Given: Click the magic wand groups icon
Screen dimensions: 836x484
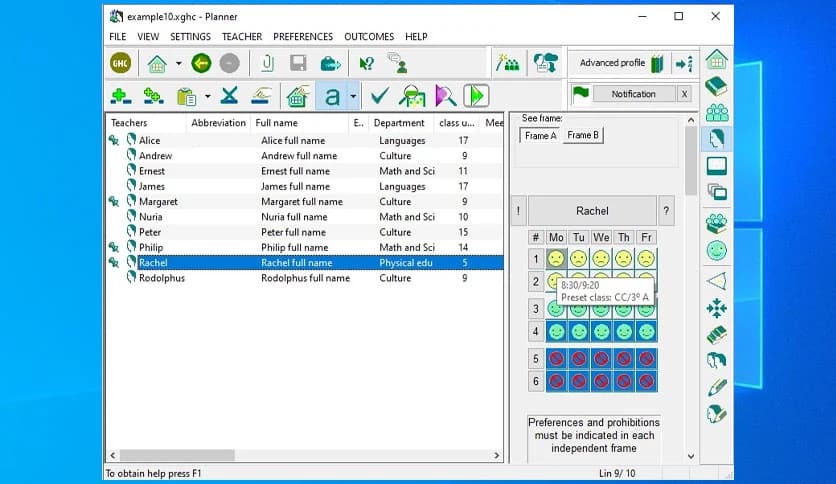Looking at the screenshot, I should tap(508, 63).
